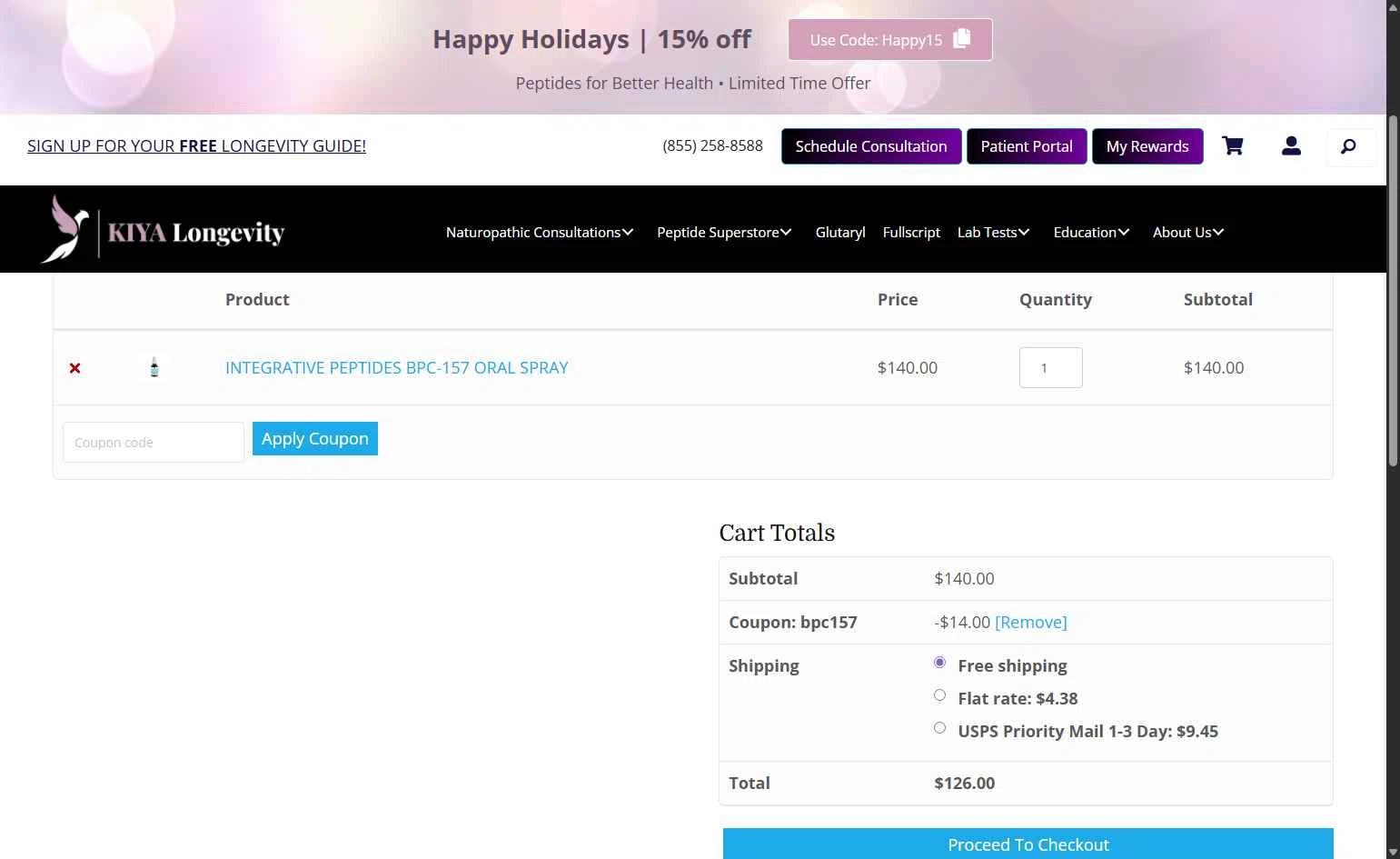Screen dimensions: 1400x859
Task: Open the free longevity guide signup link
Action: click(x=196, y=145)
